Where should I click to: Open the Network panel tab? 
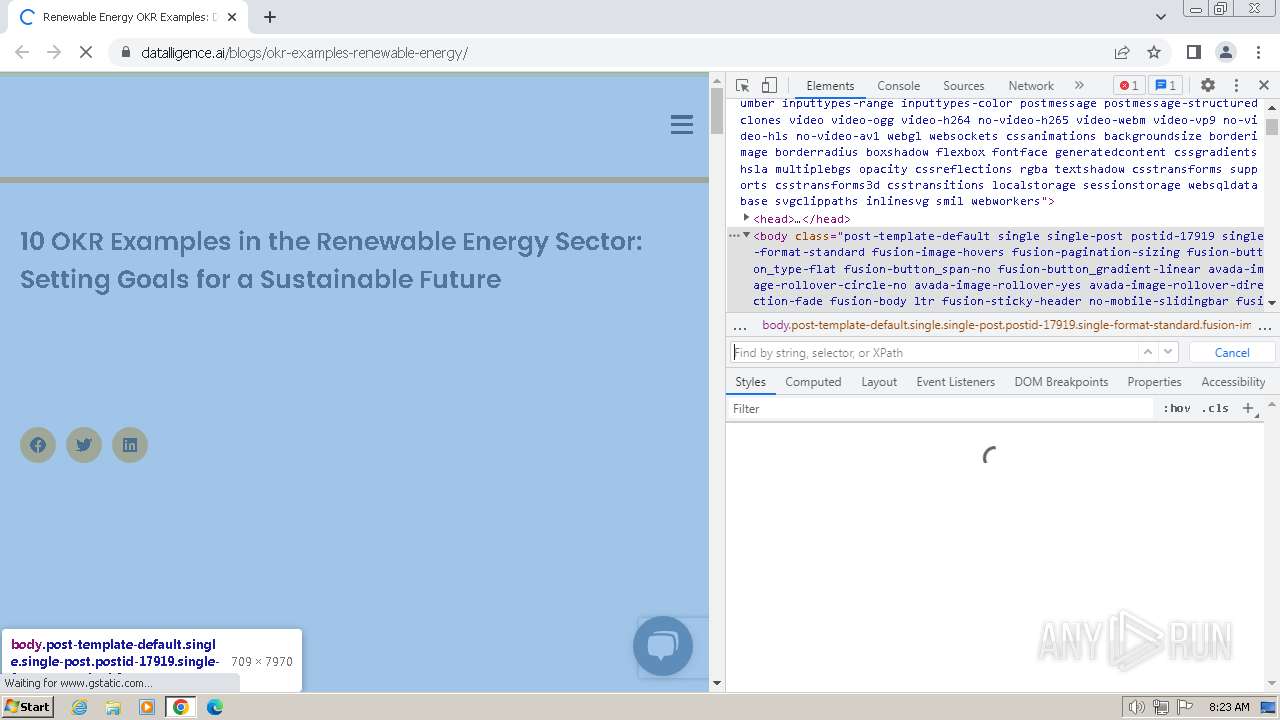coord(1030,86)
